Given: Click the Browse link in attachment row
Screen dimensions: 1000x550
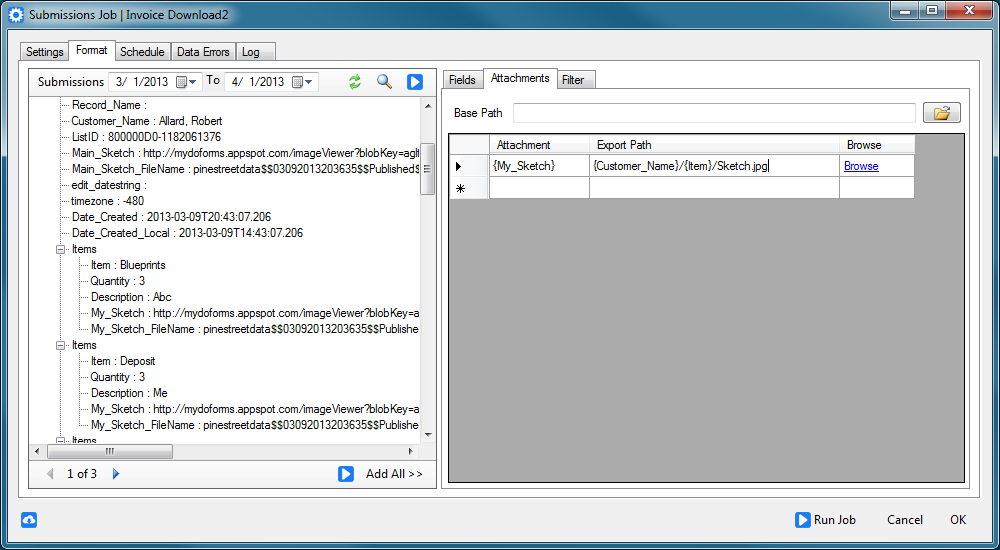Looking at the screenshot, I should (x=861, y=166).
